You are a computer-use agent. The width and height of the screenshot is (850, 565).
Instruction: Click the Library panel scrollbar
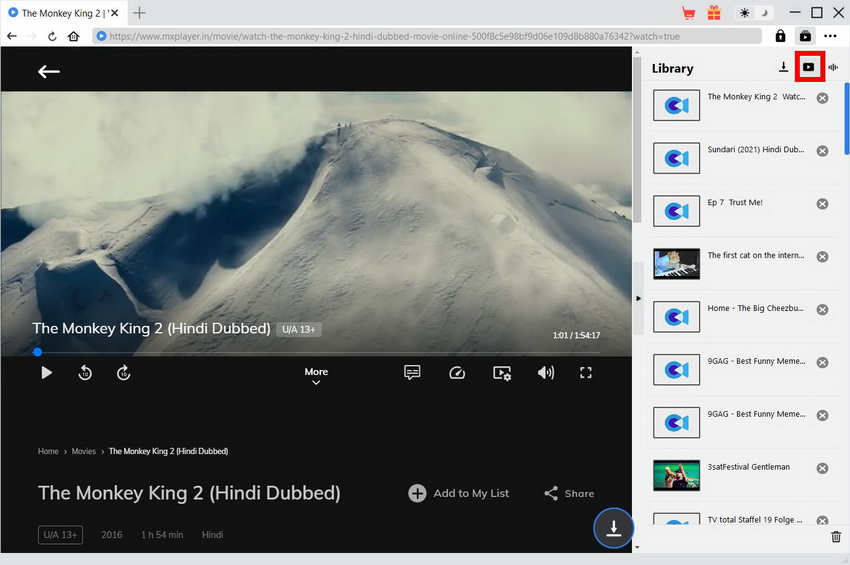[846, 118]
